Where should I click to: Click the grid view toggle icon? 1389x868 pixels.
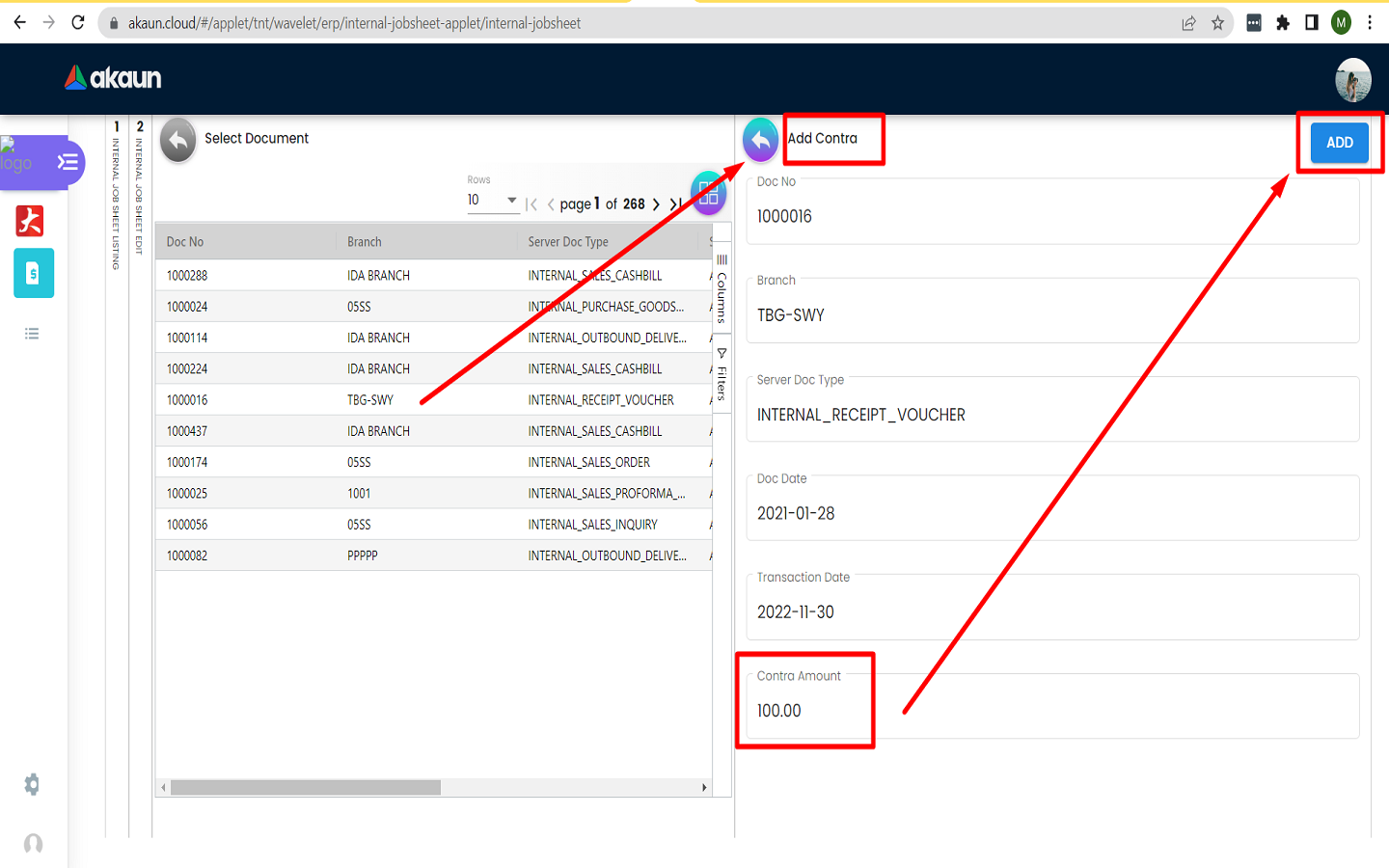click(x=708, y=194)
